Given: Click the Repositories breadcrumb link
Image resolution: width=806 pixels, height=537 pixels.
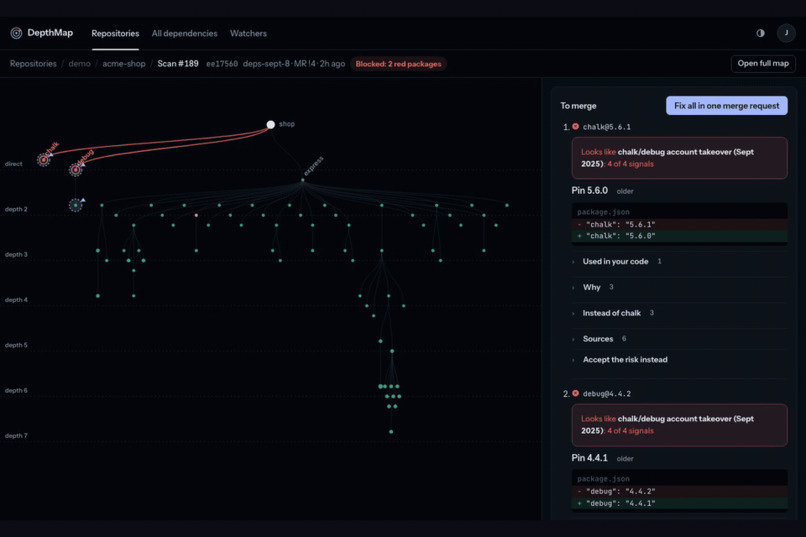Looking at the screenshot, I should pos(33,64).
